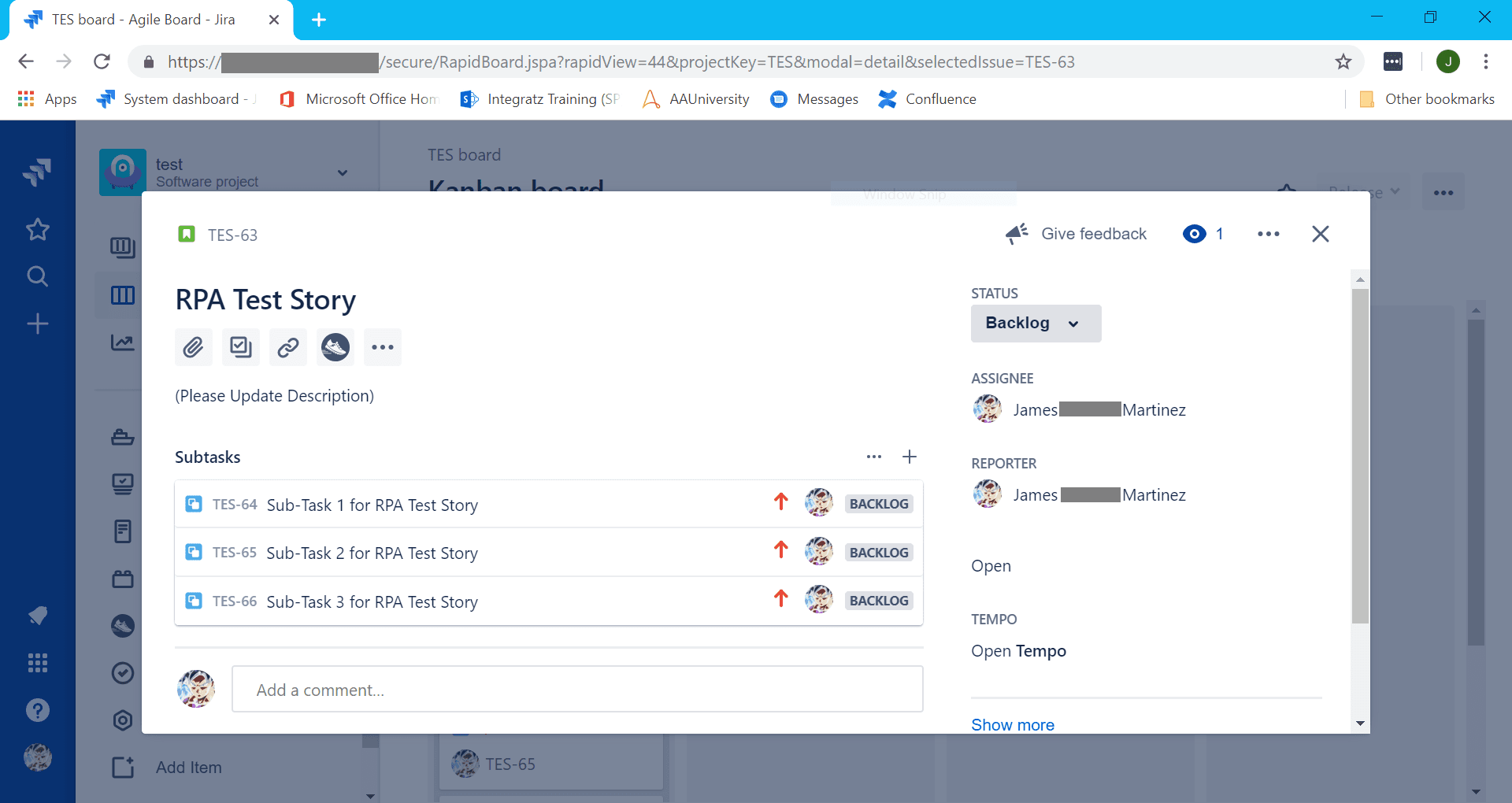The height and width of the screenshot is (803, 1512).
Task: Toggle the watch issue eye icon
Action: tap(1195, 234)
